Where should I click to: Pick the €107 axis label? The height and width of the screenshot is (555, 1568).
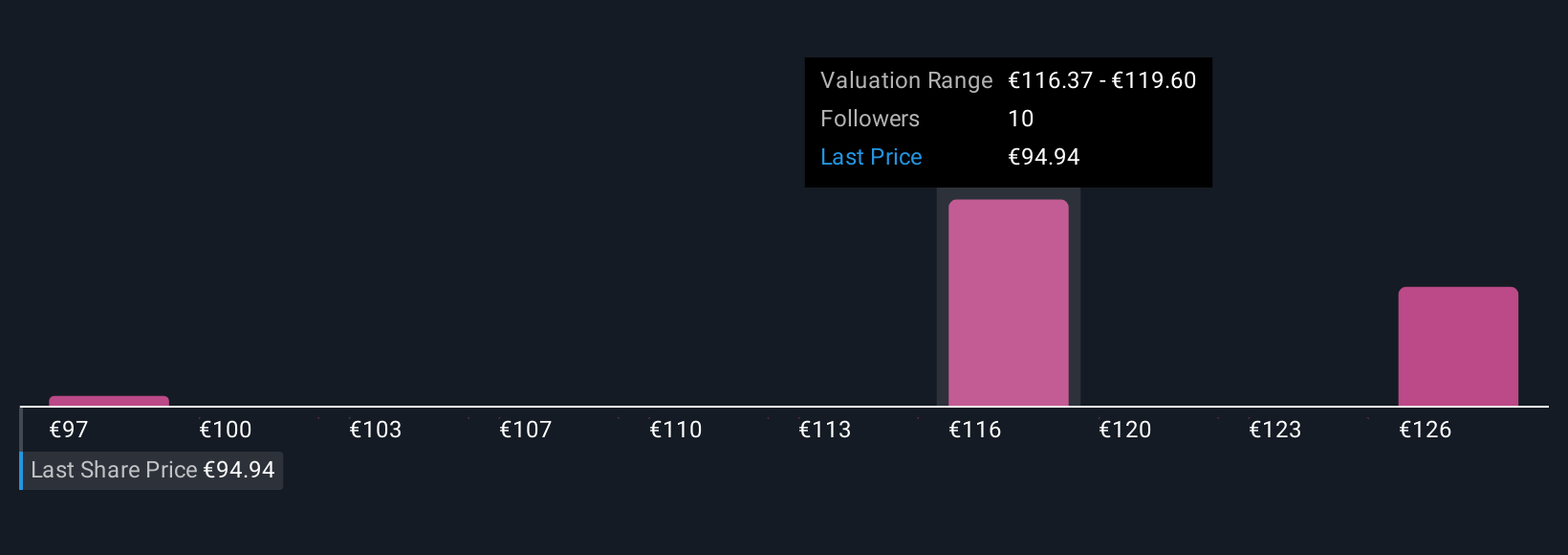click(526, 430)
